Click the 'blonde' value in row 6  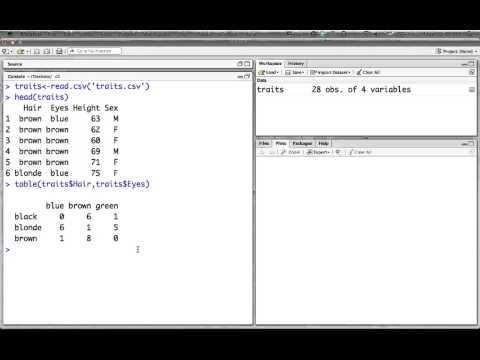point(28,173)
